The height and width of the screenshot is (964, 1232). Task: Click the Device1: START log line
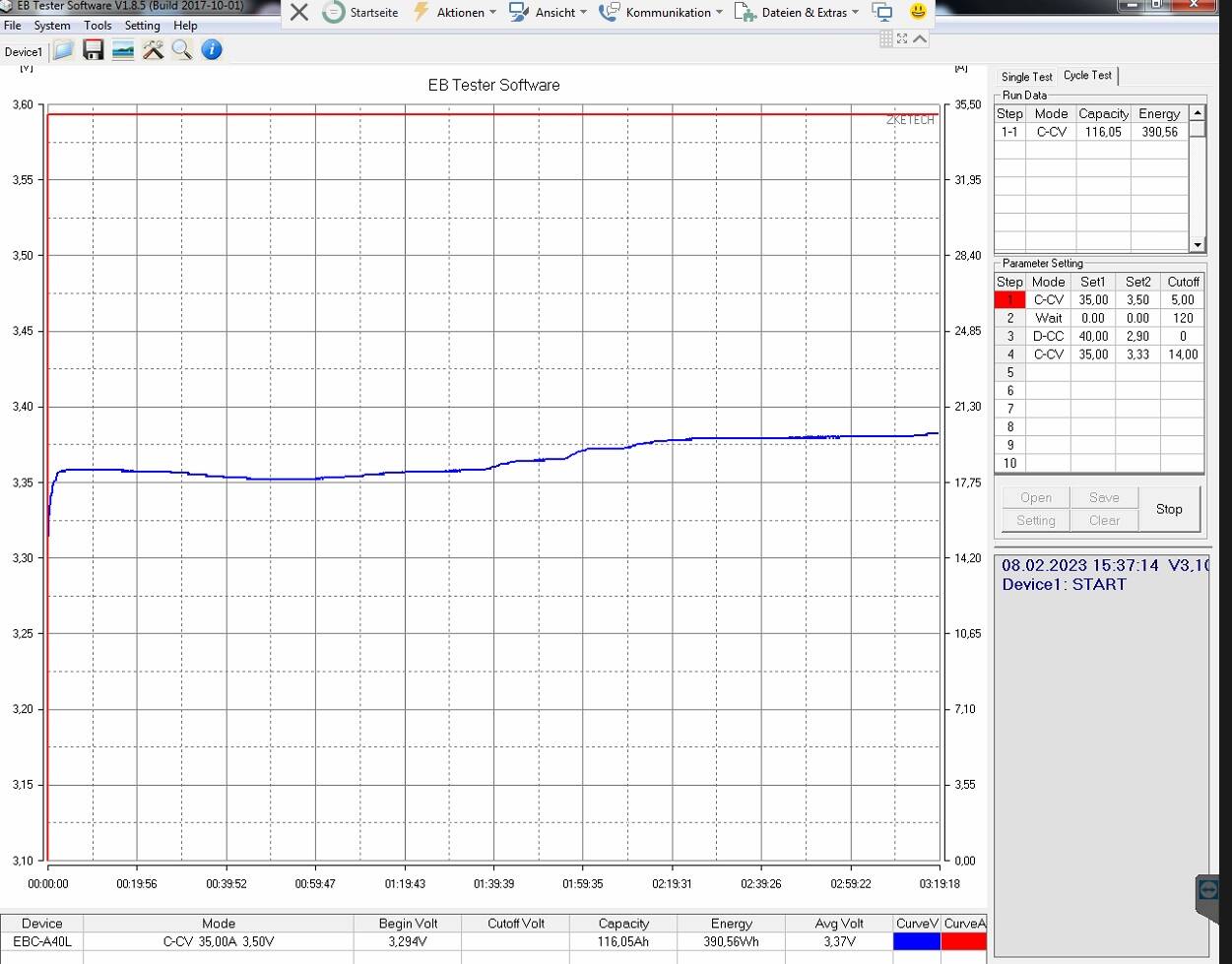[1064, 584]
